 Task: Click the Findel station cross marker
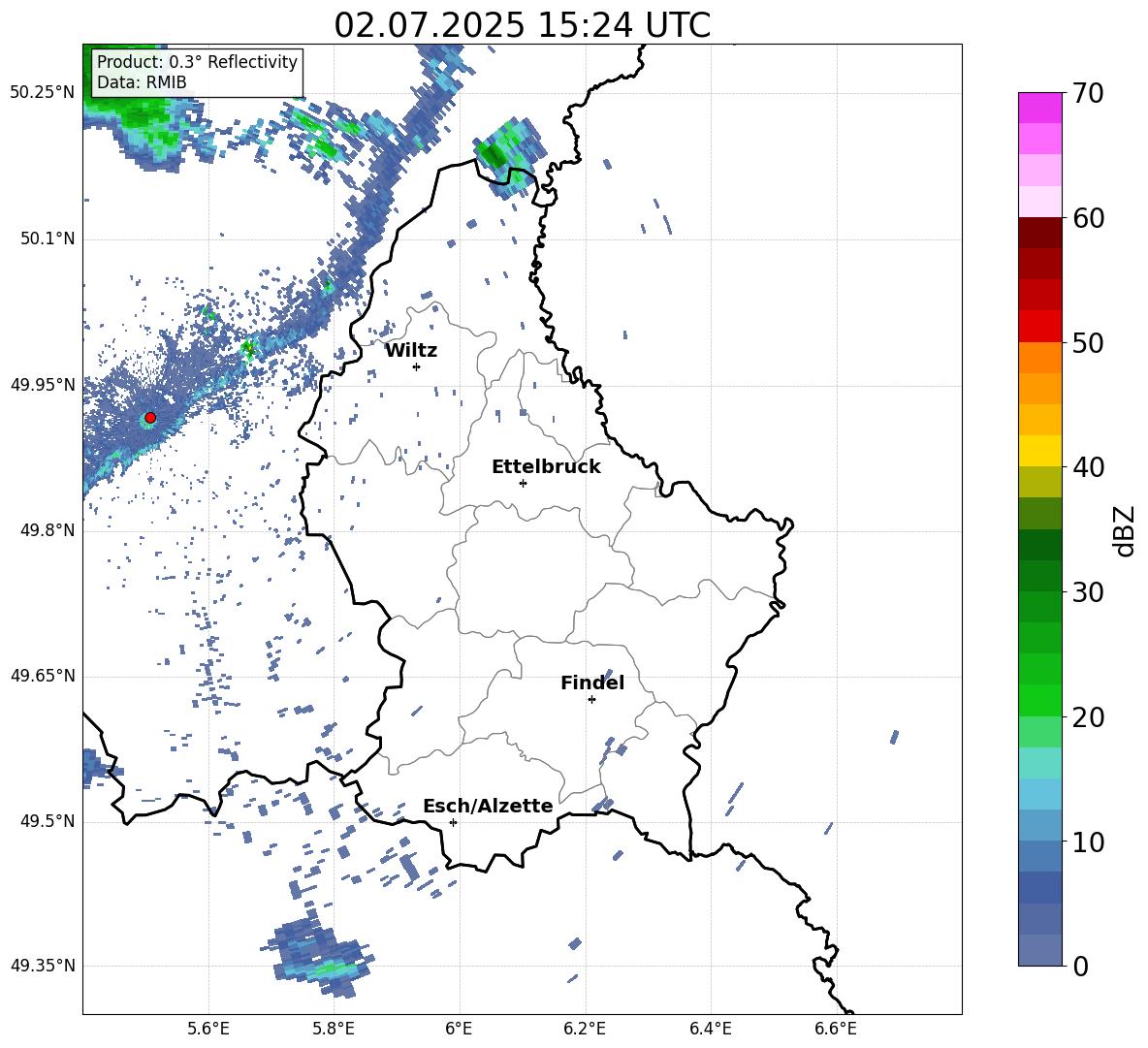591,700
